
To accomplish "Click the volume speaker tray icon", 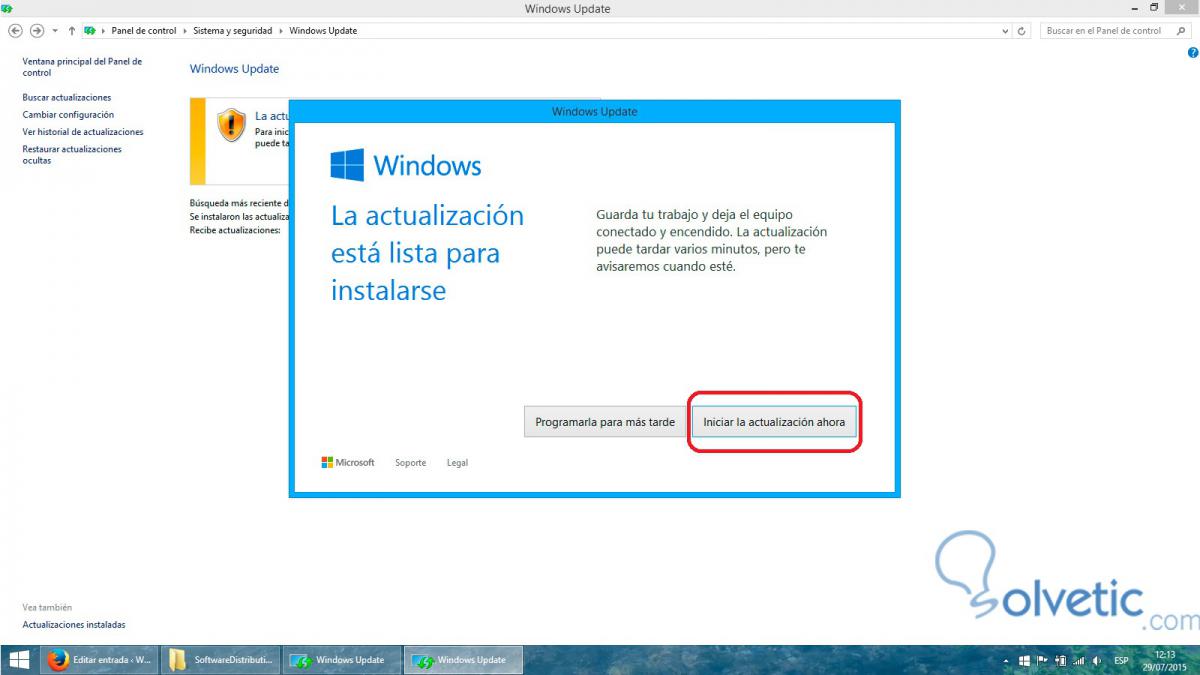I will 1098,661.
